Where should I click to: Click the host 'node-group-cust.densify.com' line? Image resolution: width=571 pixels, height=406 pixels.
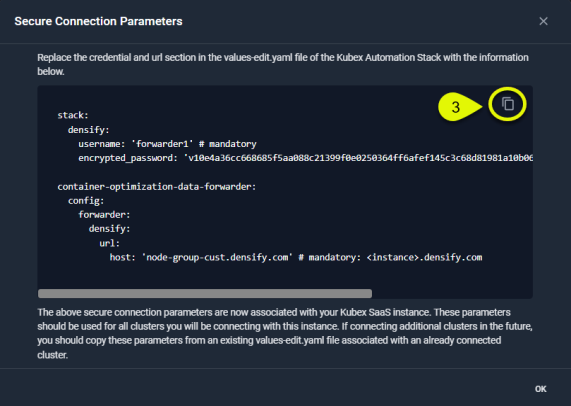(x=296, y=257)
